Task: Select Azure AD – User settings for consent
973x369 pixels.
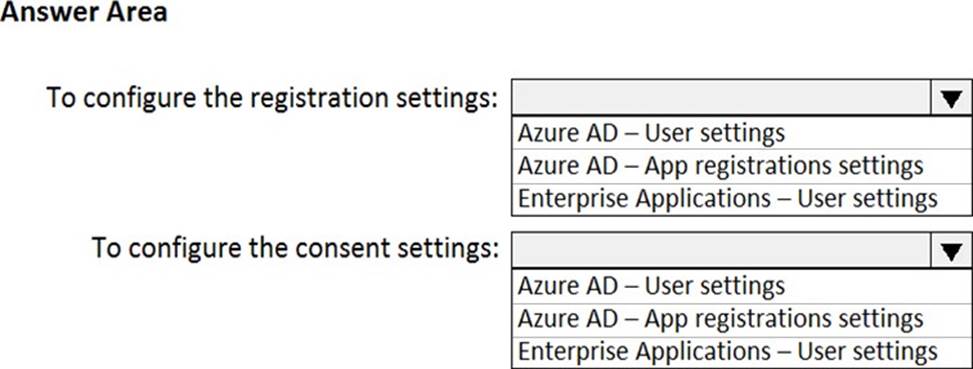Action: point(741,286)
